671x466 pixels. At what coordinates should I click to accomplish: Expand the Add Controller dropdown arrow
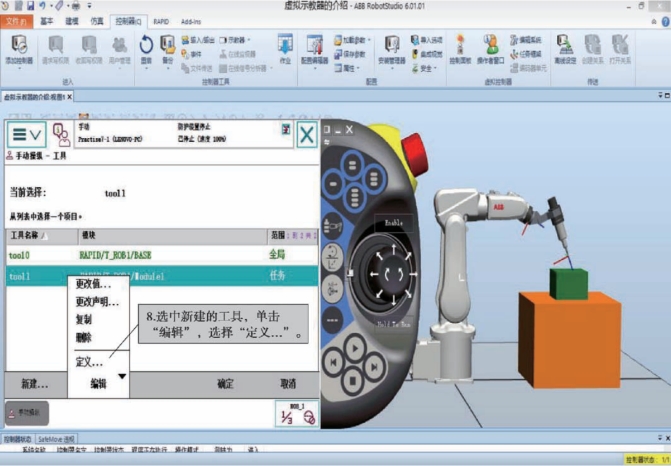[19, 69]
